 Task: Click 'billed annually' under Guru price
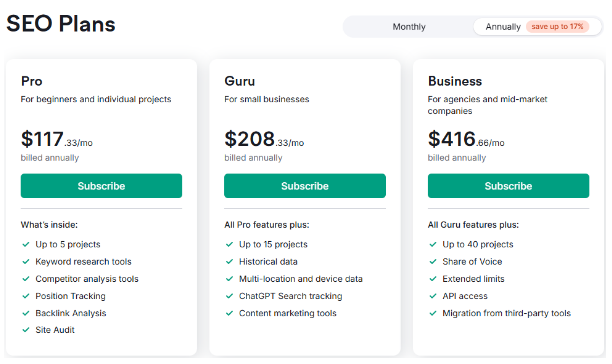[253, 158]
